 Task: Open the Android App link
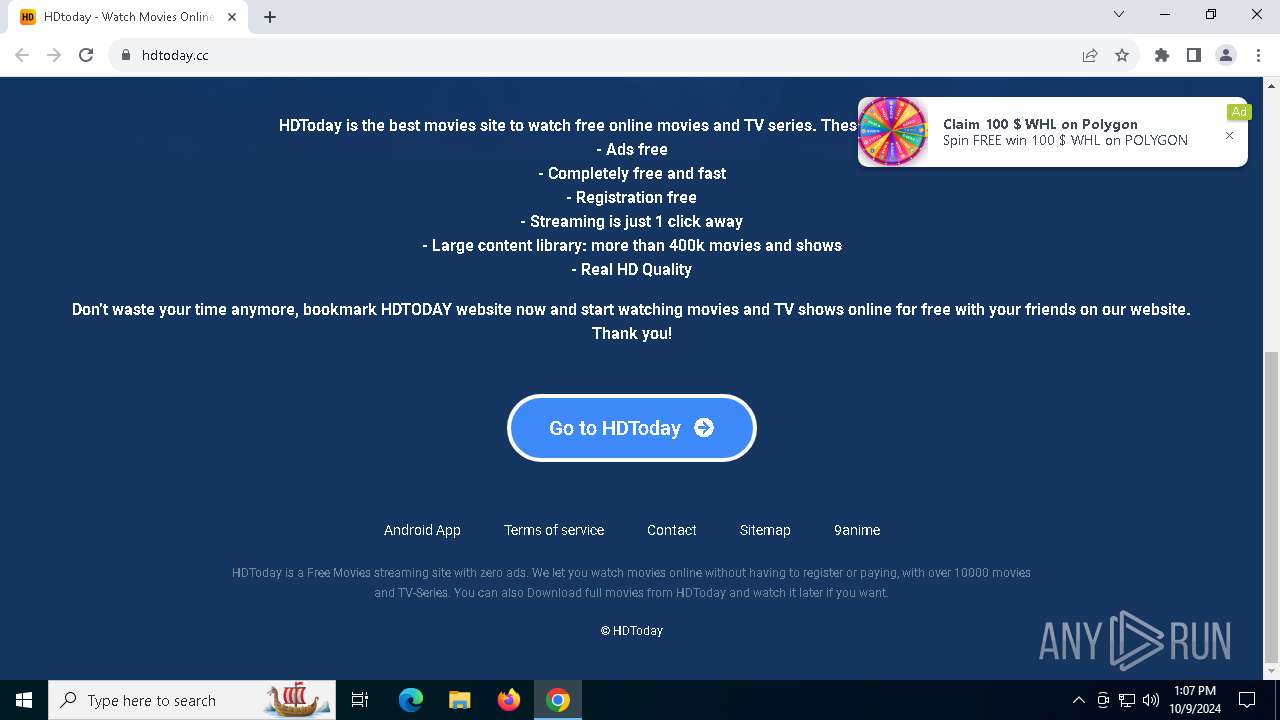[x=422, y=530]
